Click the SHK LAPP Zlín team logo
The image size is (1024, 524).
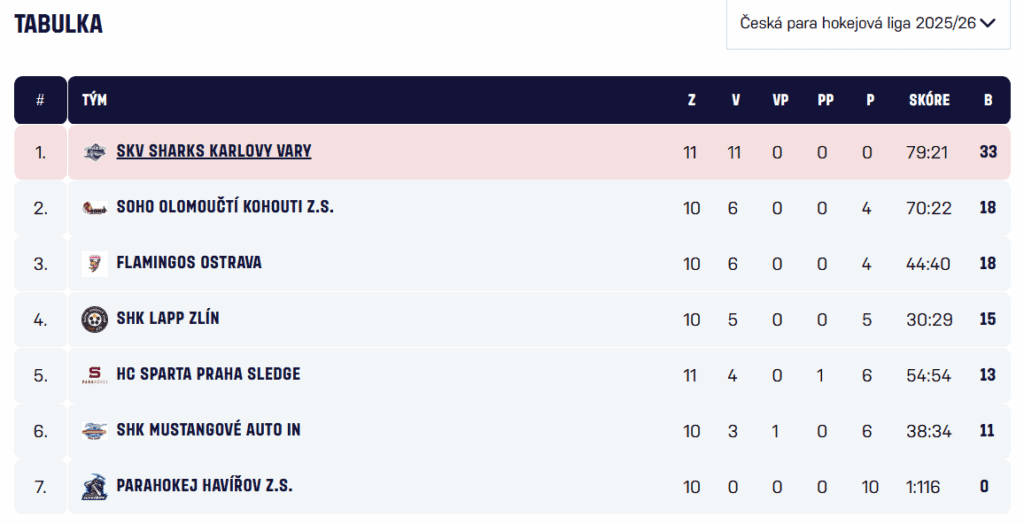pyautogui.click(x=94, y=319)
